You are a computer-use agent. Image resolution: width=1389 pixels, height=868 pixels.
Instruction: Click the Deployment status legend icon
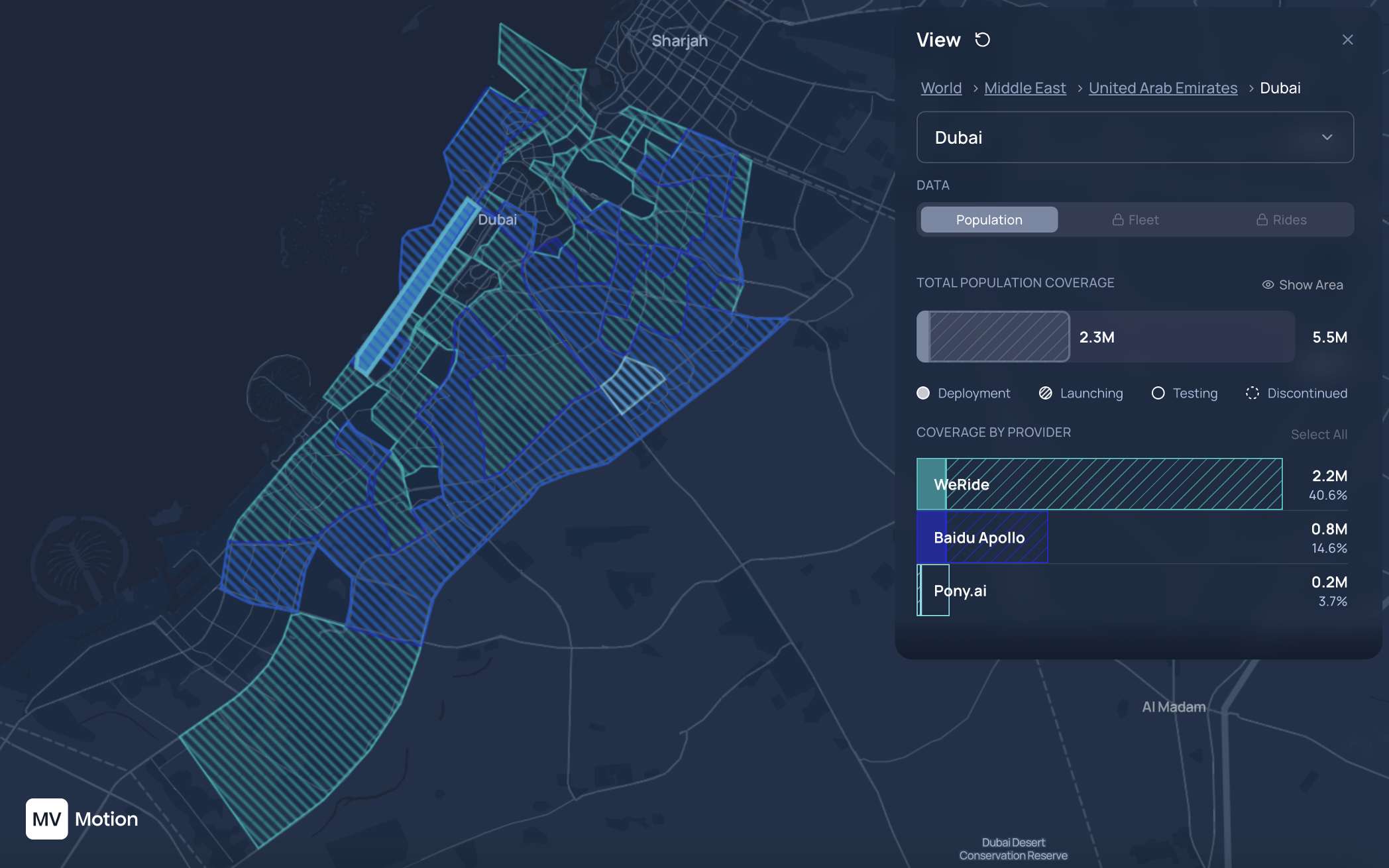(923, 393)
